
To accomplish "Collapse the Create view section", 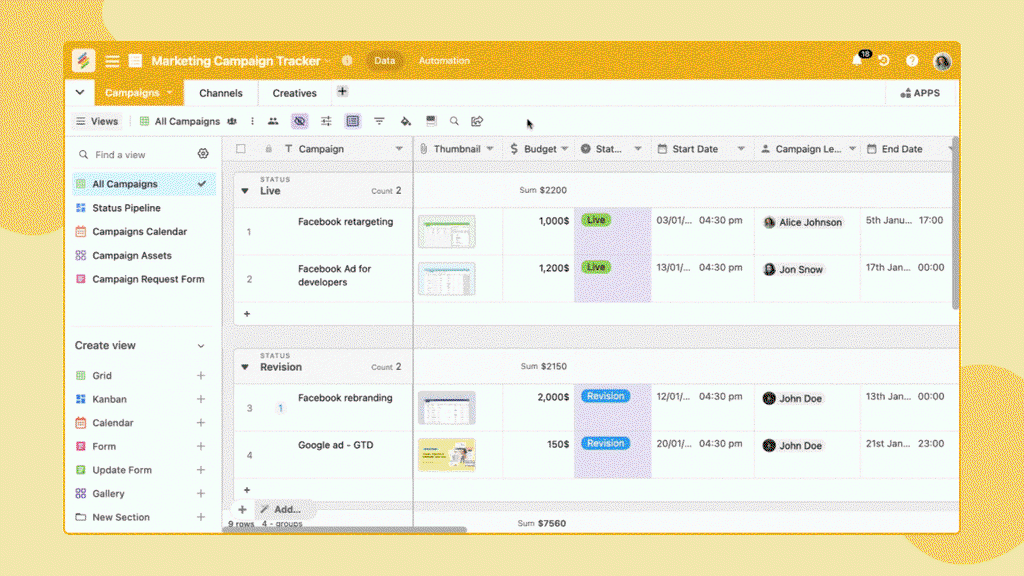I will pos(201,346).
